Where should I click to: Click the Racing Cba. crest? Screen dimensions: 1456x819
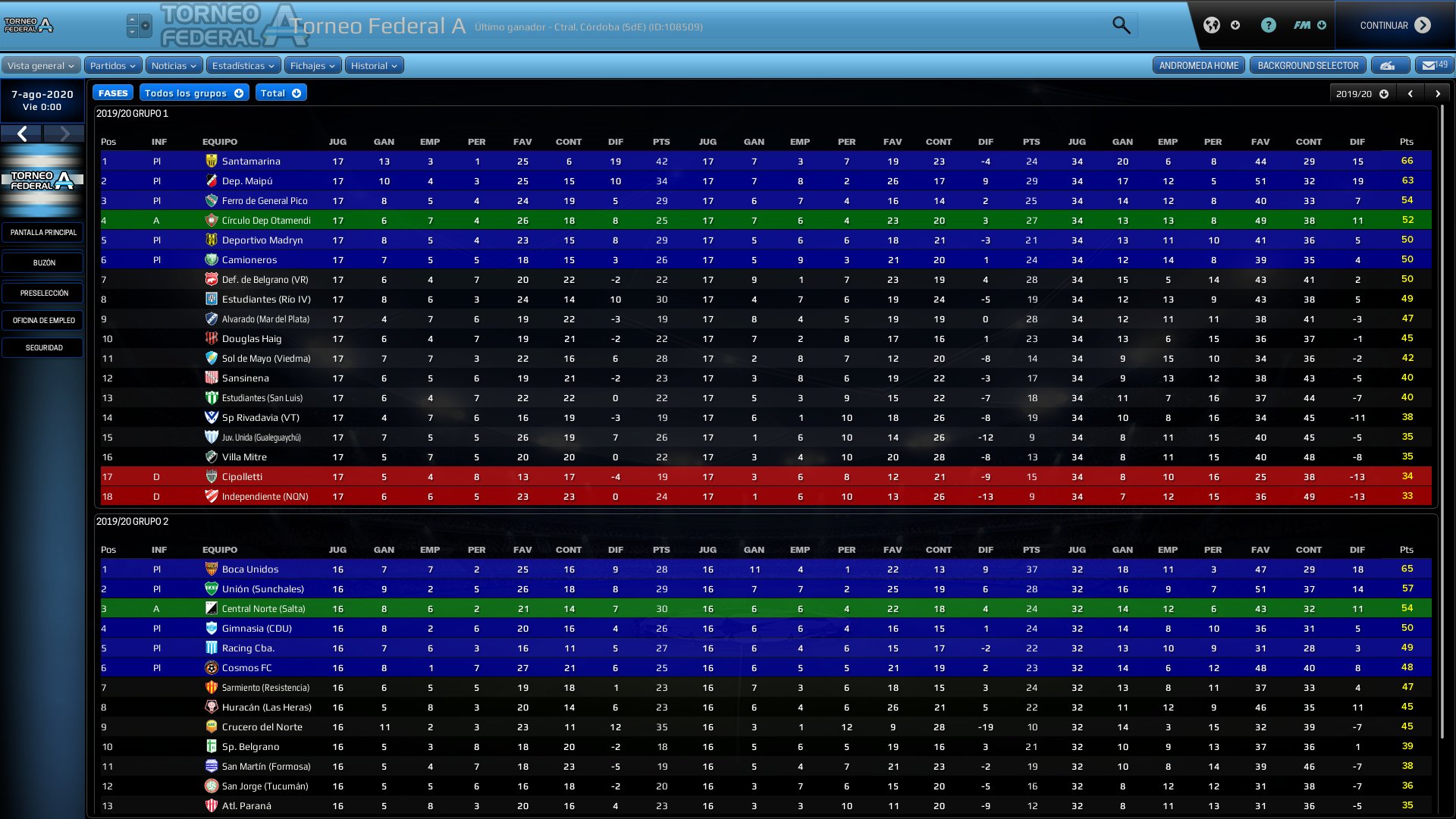tap(212, 648)
